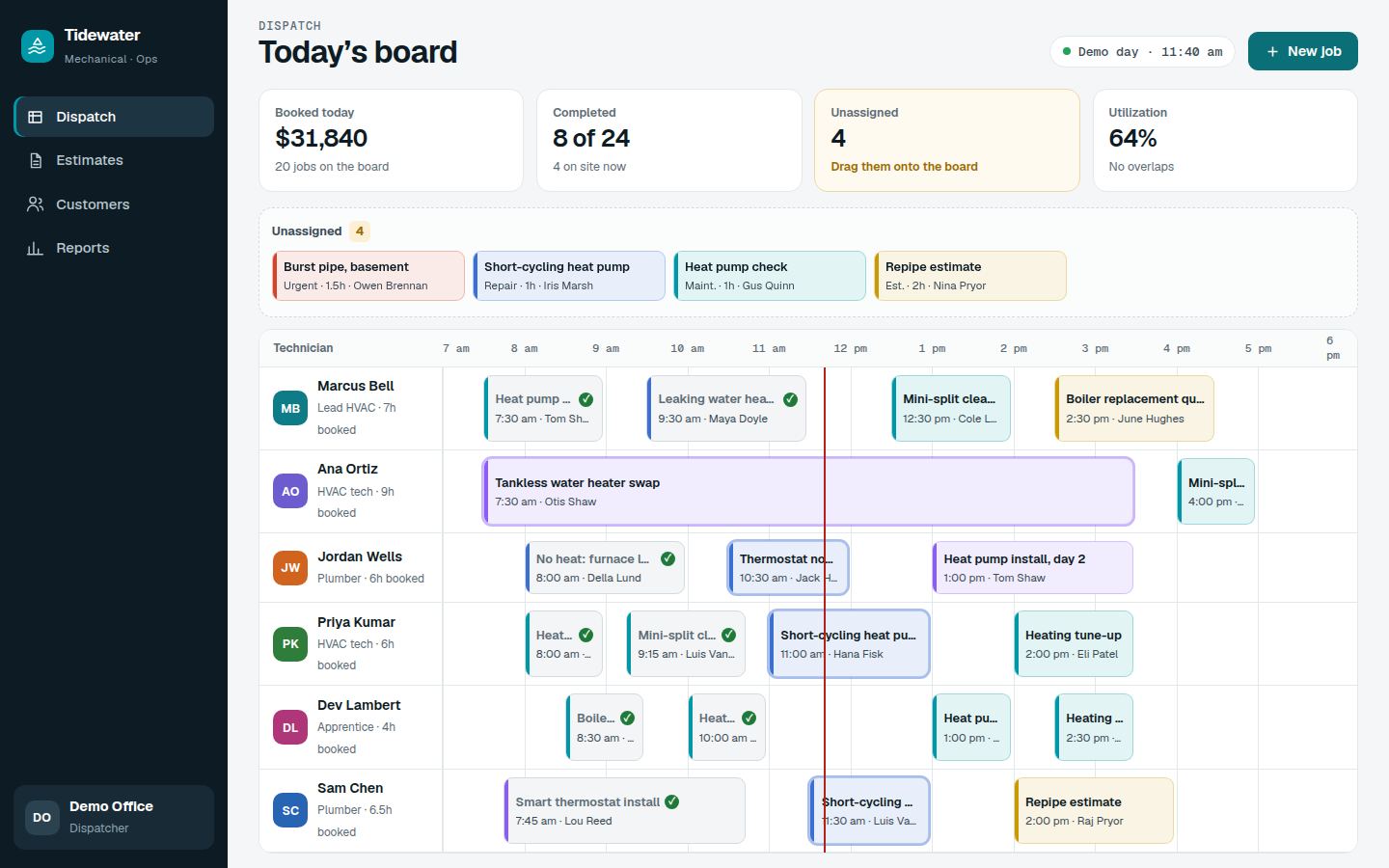Click the checkmark on Leaking water heater job
This screenshot has height=868, width=1389.
tap(790, 399)
